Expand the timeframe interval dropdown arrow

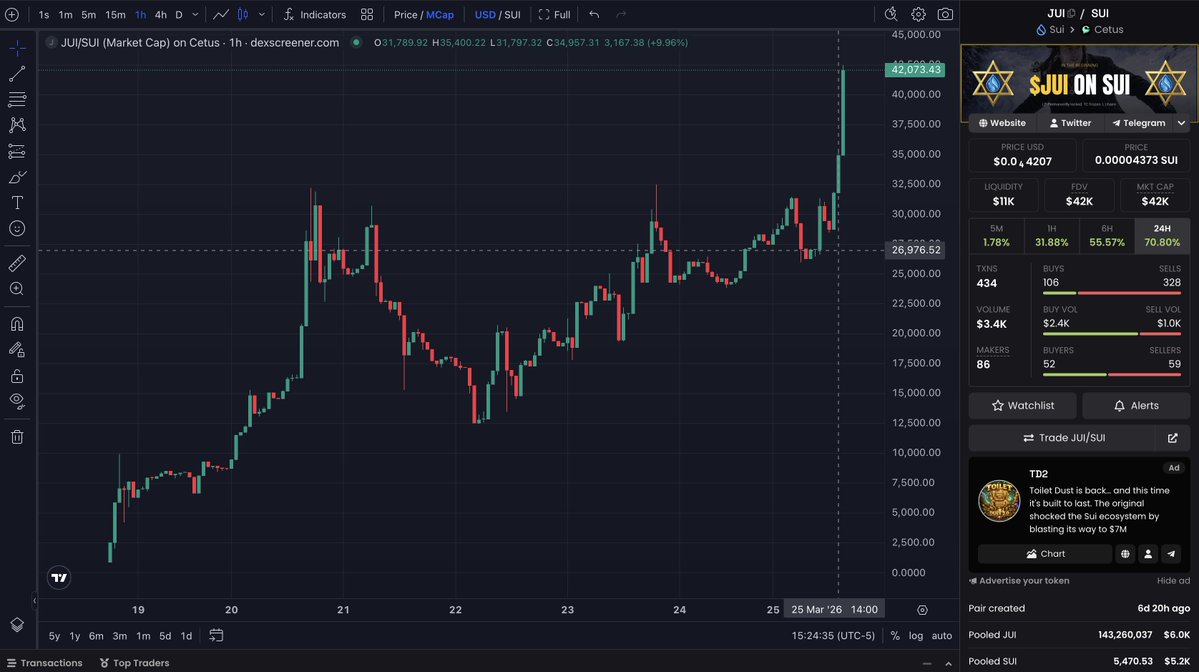tap(195, 15)
